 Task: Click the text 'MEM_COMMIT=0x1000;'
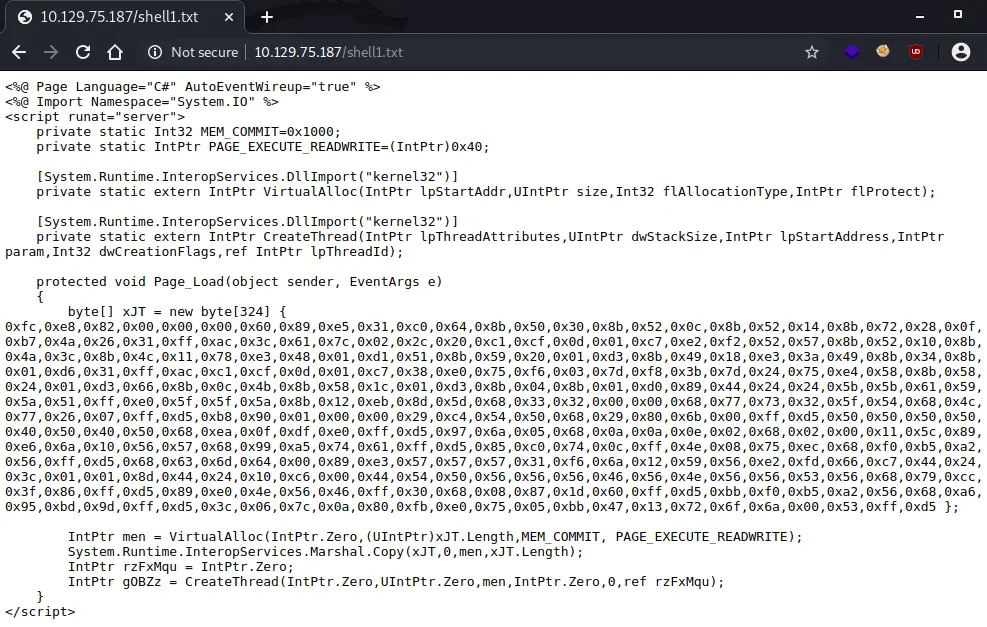click(271, 132)
